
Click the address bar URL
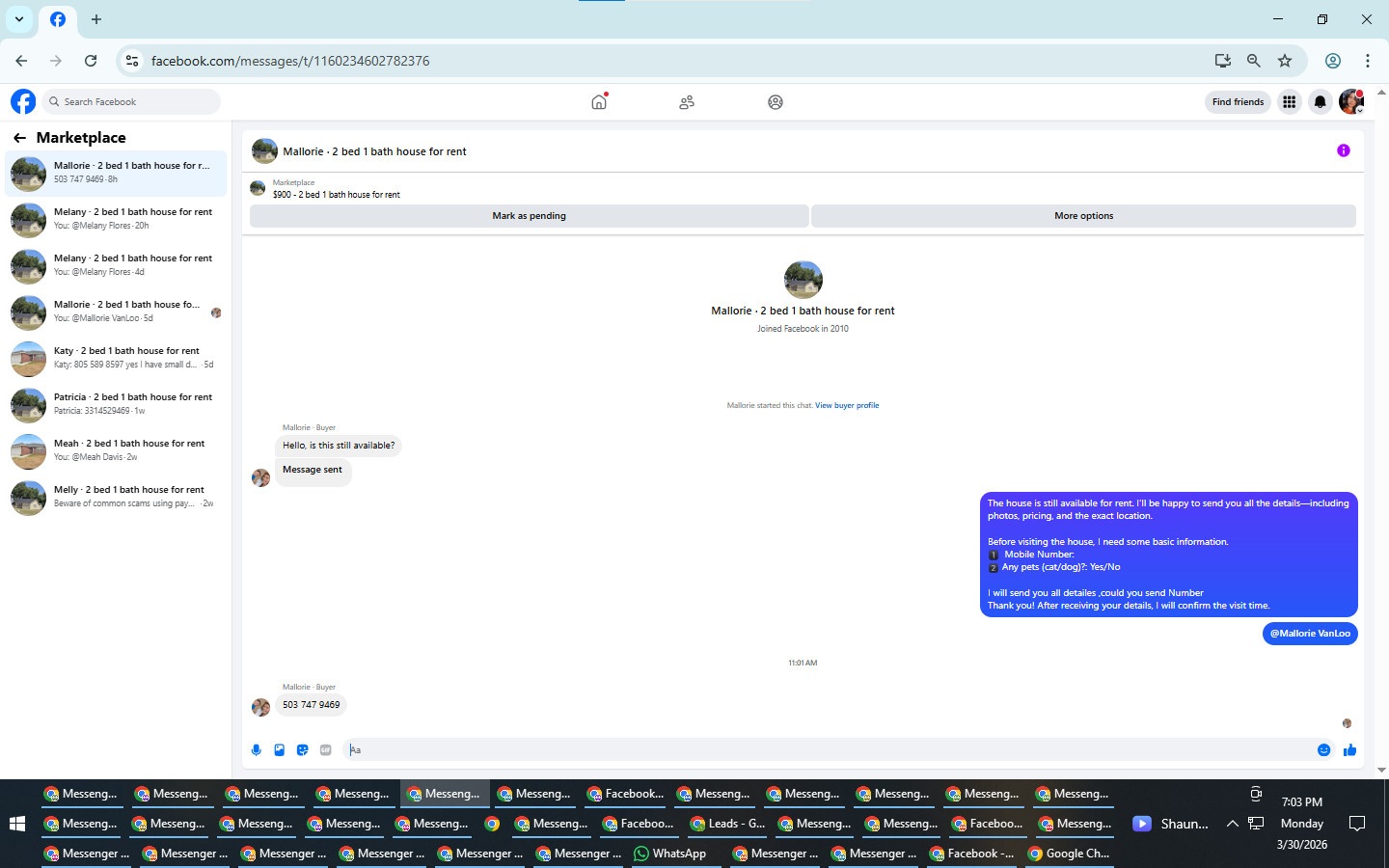[x=290, y=61]
